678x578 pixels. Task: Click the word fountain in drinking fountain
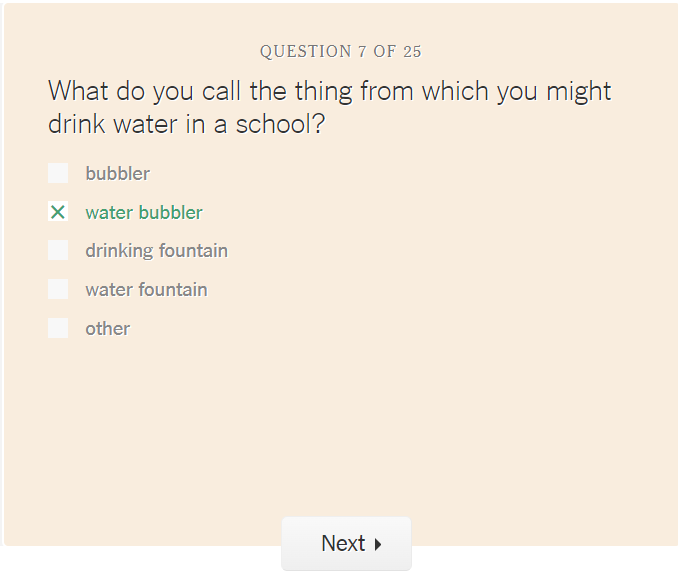193,251
